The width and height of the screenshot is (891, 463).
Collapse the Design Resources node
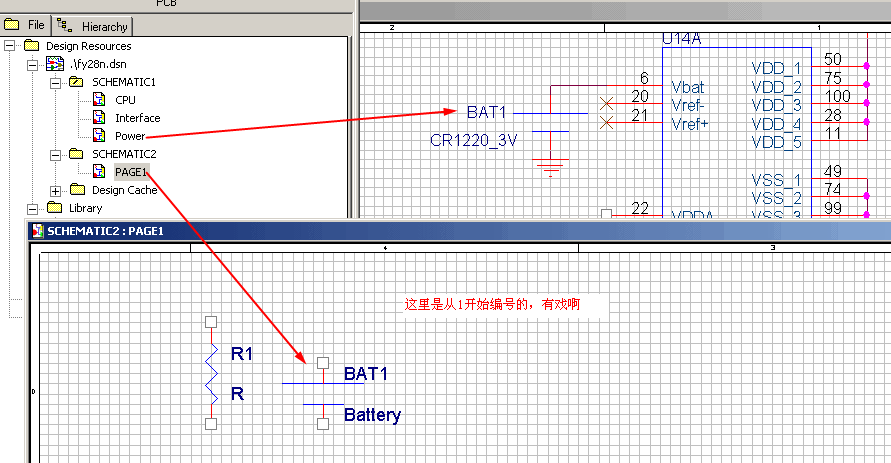tap(10, 45)
